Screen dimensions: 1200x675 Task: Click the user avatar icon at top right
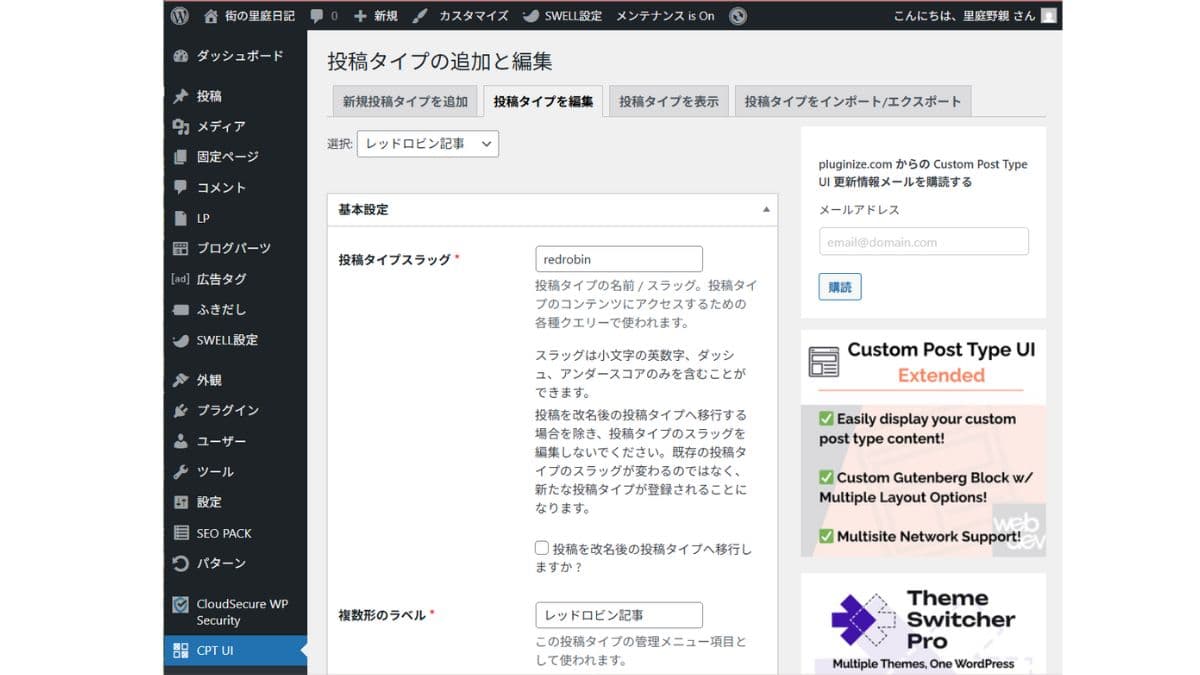click(x=1048, y=16)
